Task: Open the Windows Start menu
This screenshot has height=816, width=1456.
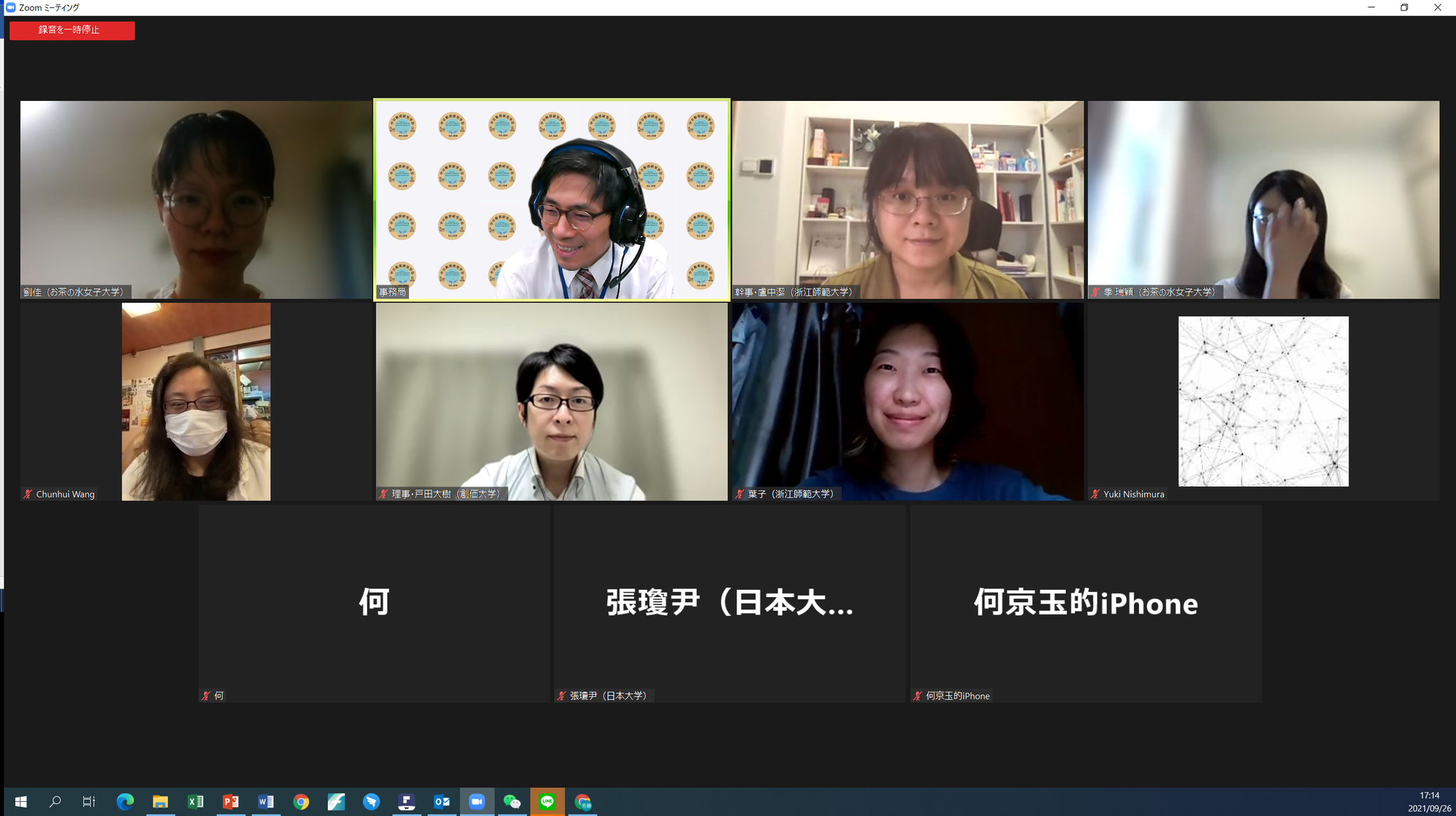Action: tap(21, 802)
